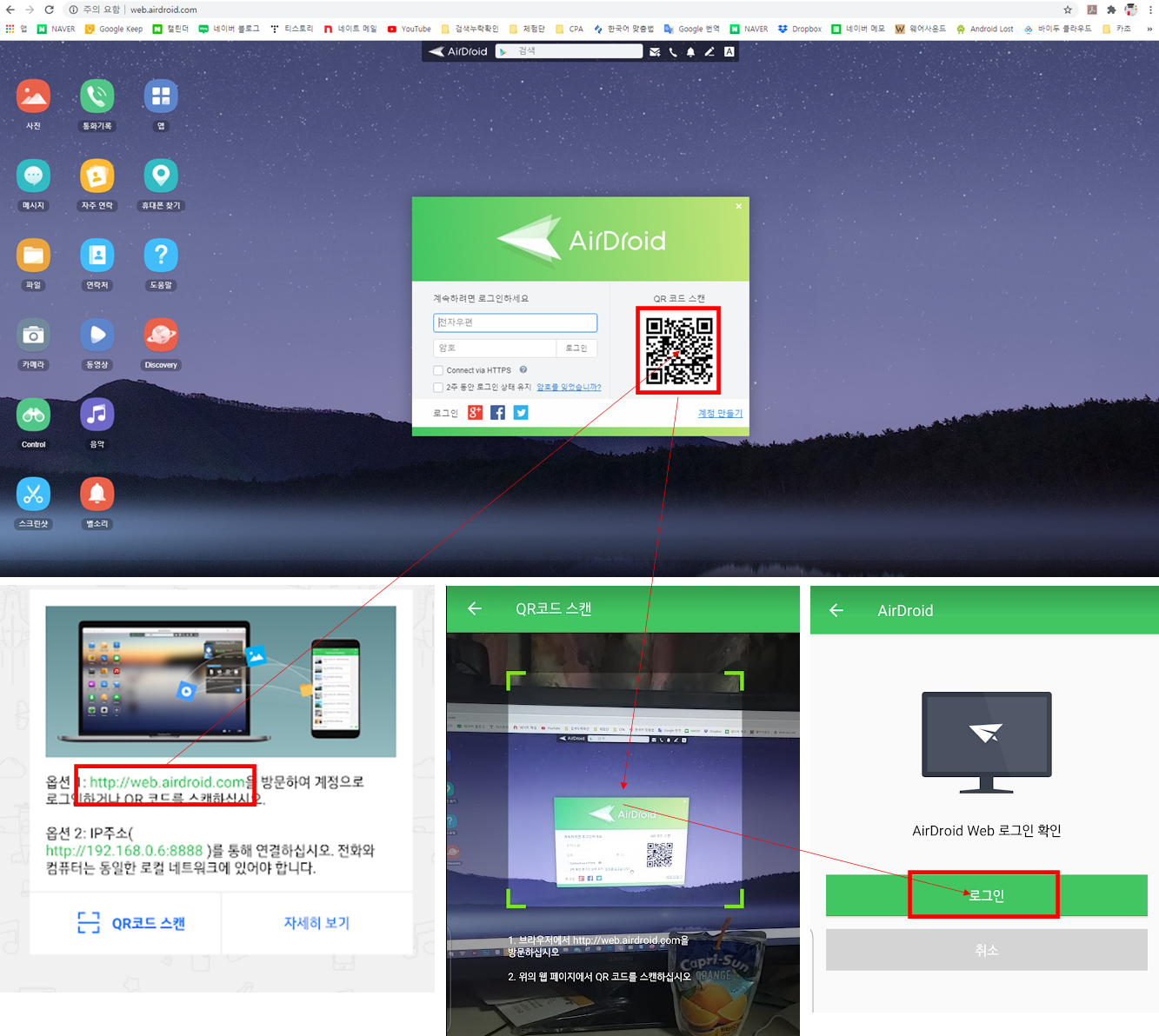The width and height of the screenshot is (1159, 1036).
Task: Open the 메시지 messages icon
Action: pos(33,176)
